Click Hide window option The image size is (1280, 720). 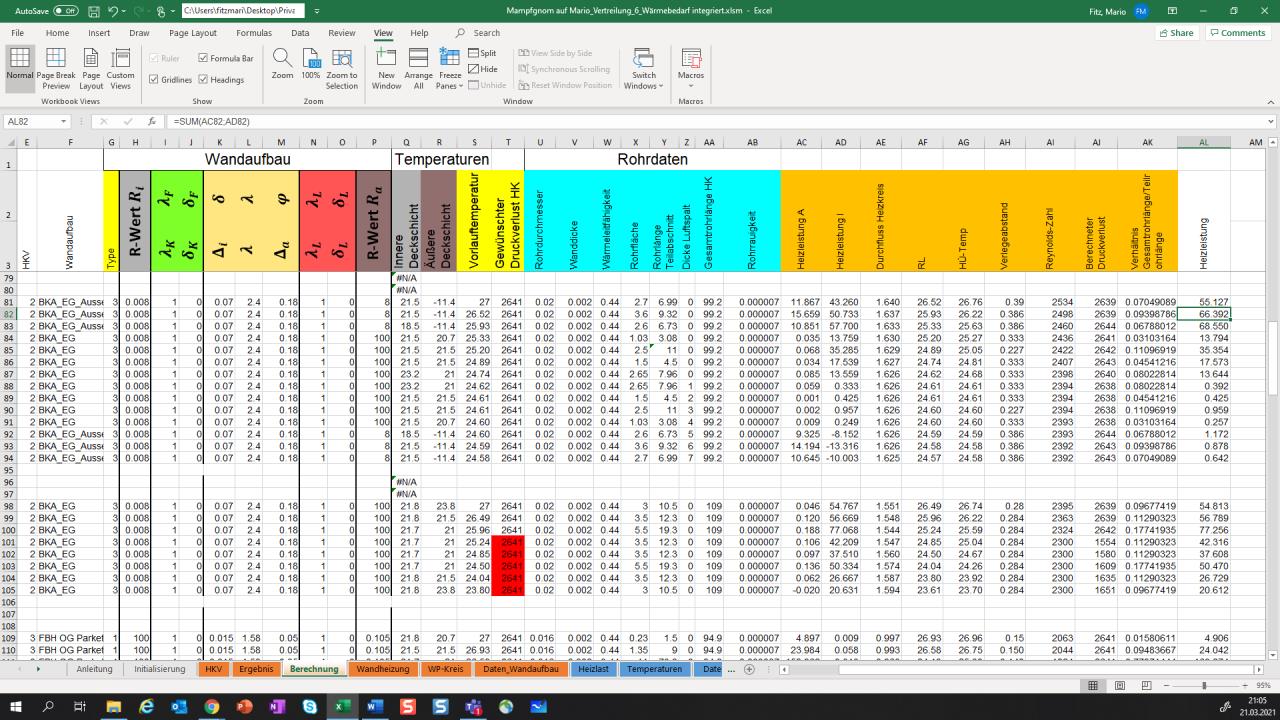pos(482,69)
